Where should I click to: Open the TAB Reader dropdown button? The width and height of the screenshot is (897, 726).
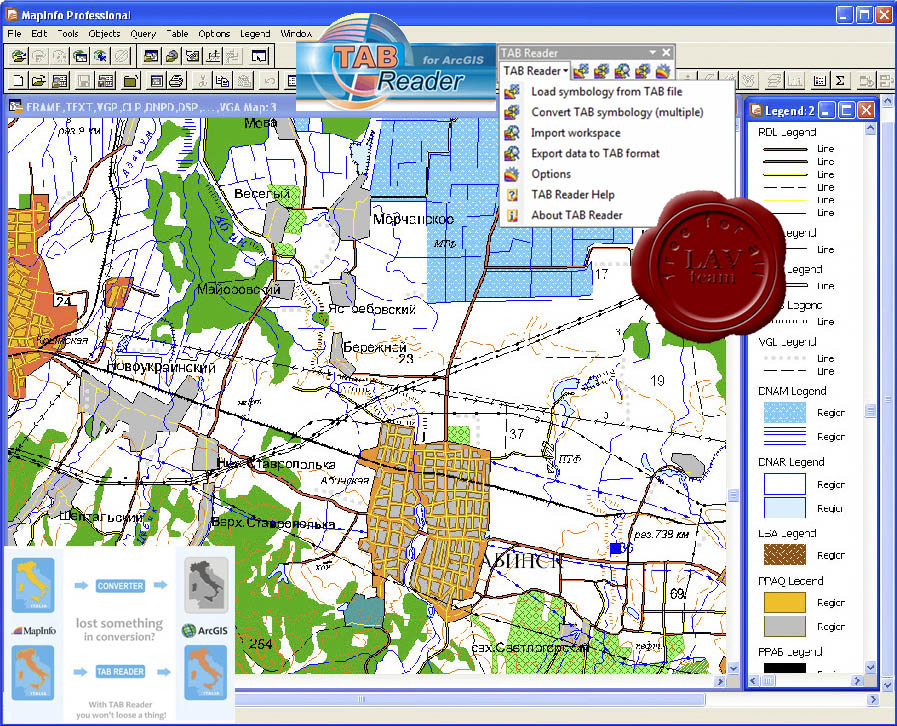[x=535, y=71]
